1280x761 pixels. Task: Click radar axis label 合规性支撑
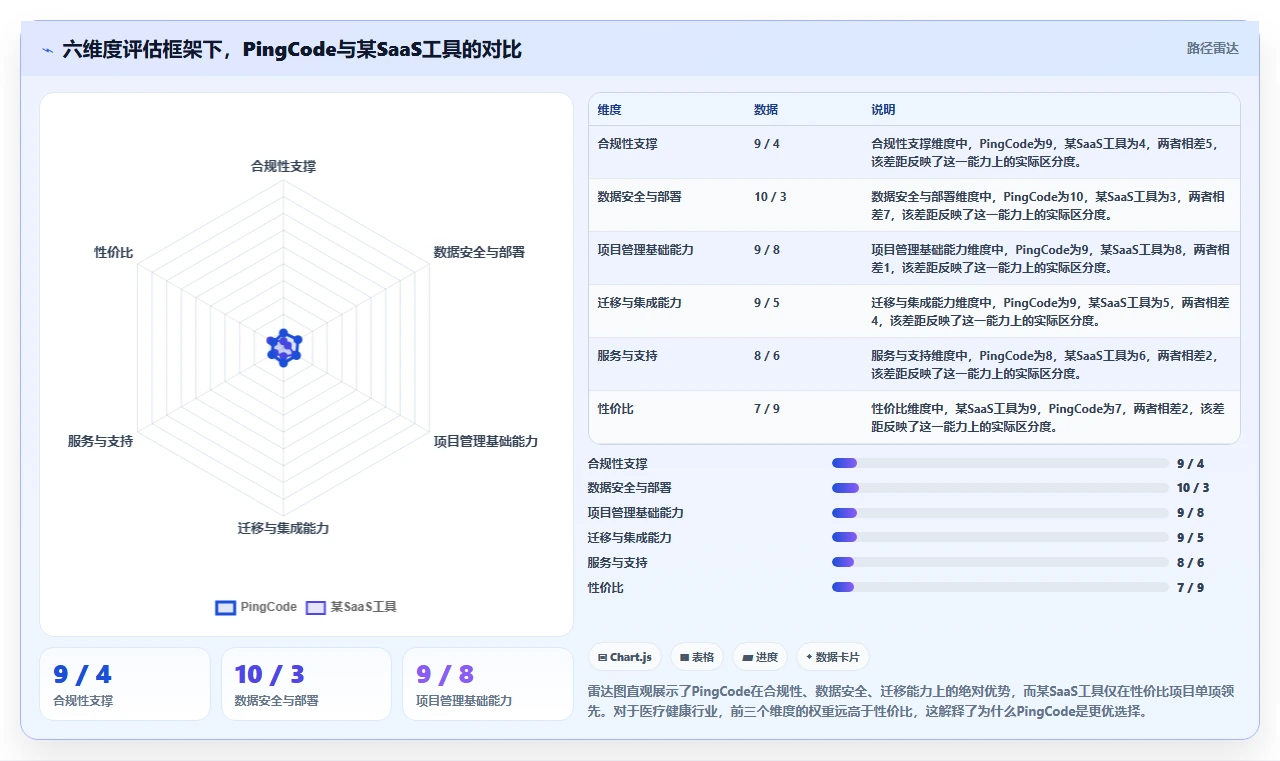283,166
